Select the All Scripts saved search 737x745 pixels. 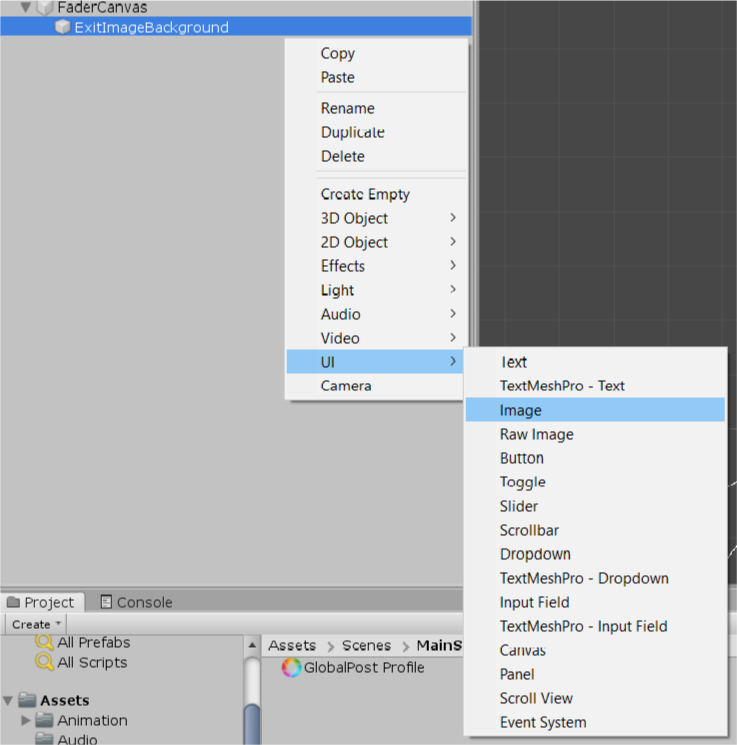pyautogui.click(x=92, y=662)
